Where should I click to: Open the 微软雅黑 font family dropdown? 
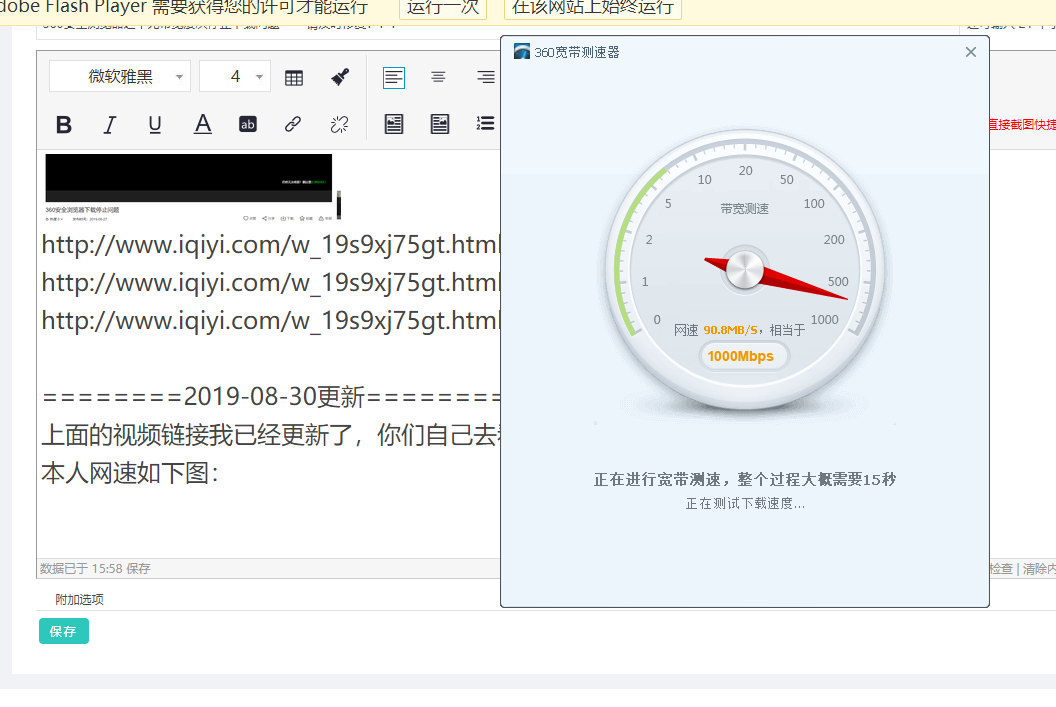(x=120, y=77)
